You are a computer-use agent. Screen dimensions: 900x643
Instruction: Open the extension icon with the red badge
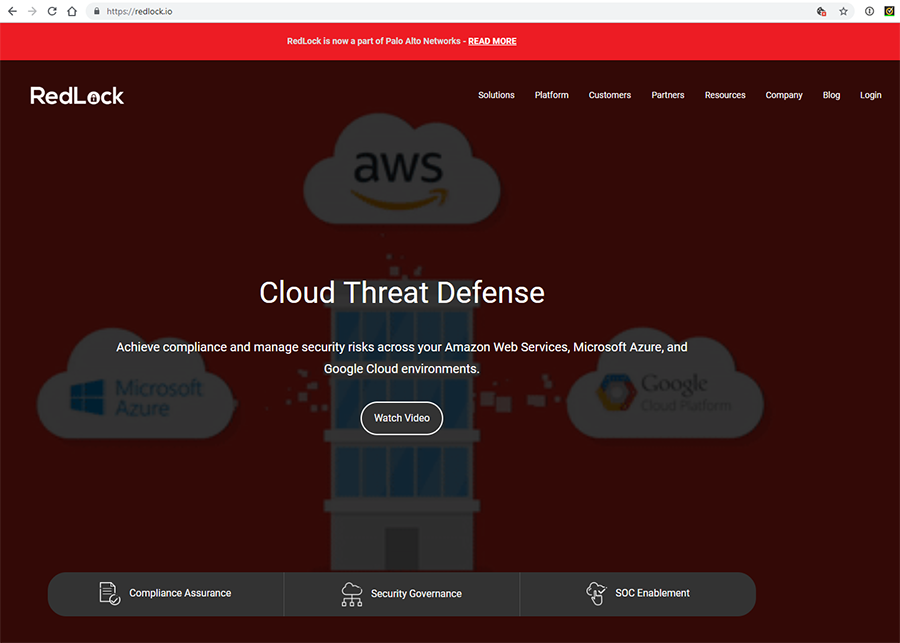pos(821,11)
